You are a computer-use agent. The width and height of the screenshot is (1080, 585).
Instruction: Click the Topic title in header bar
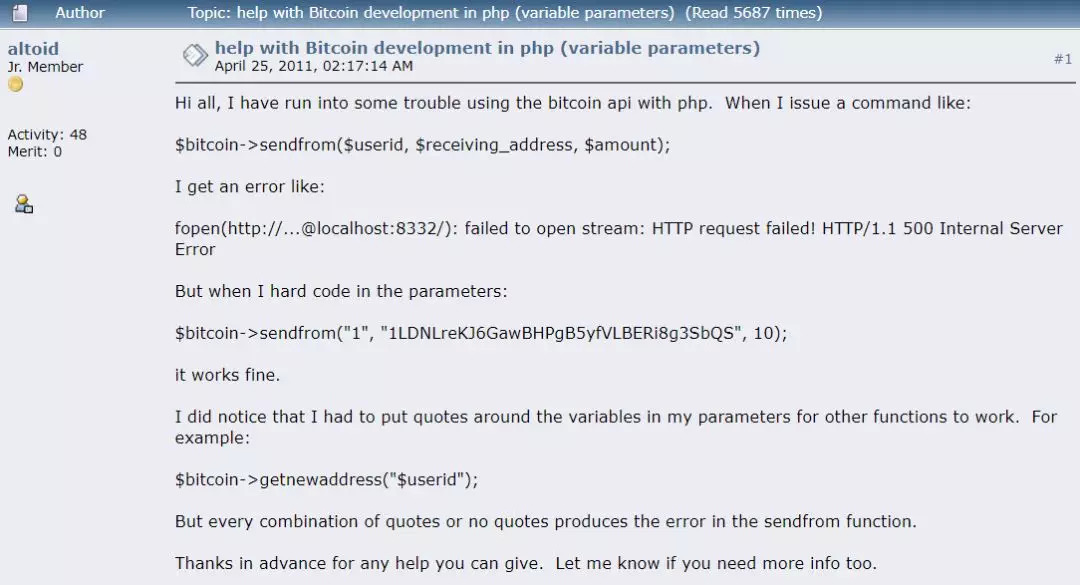pyautogui.click(x=431, y=13)
